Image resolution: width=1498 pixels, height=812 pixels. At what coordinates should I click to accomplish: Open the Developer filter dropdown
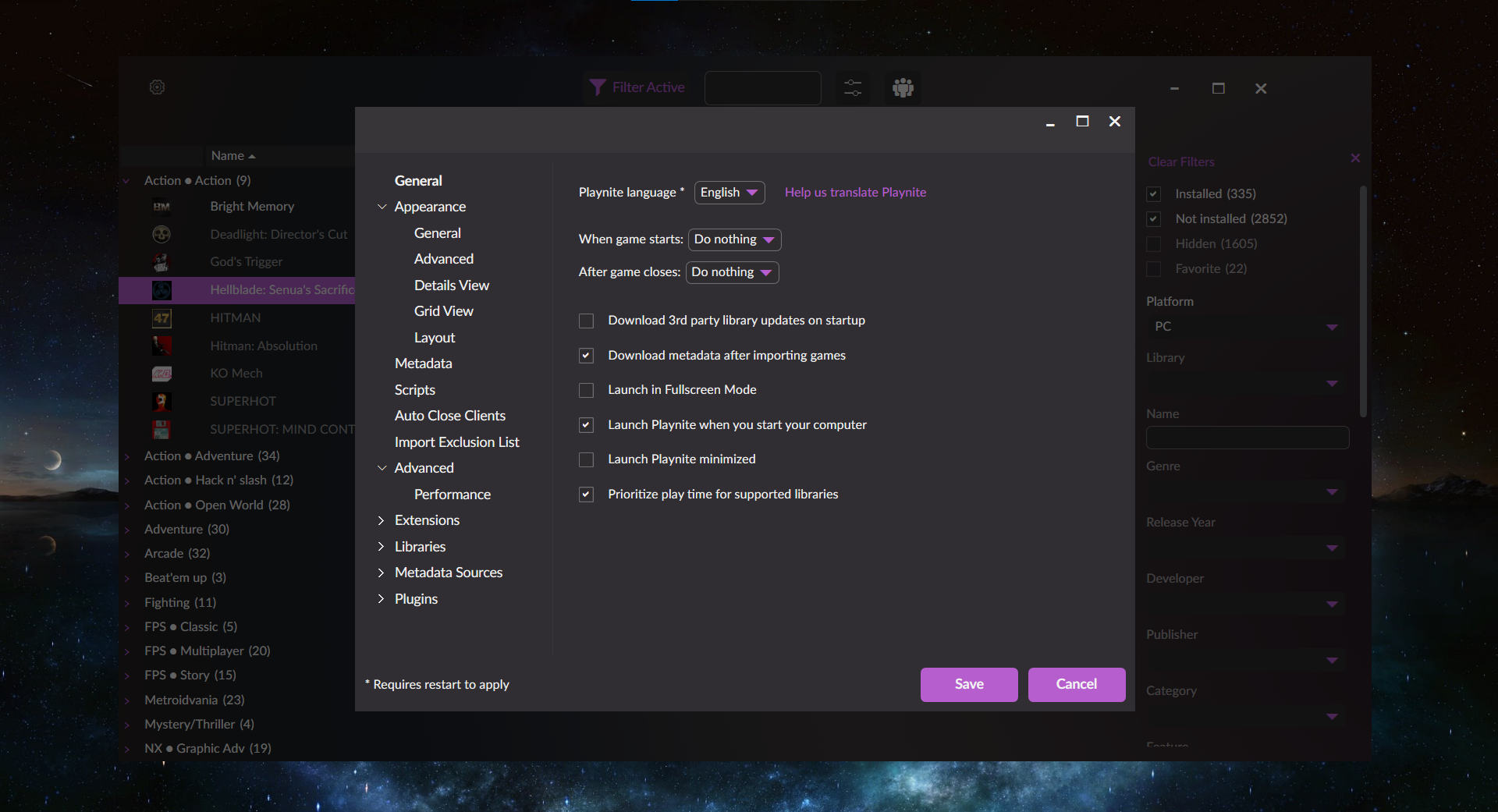point(1247,604)
